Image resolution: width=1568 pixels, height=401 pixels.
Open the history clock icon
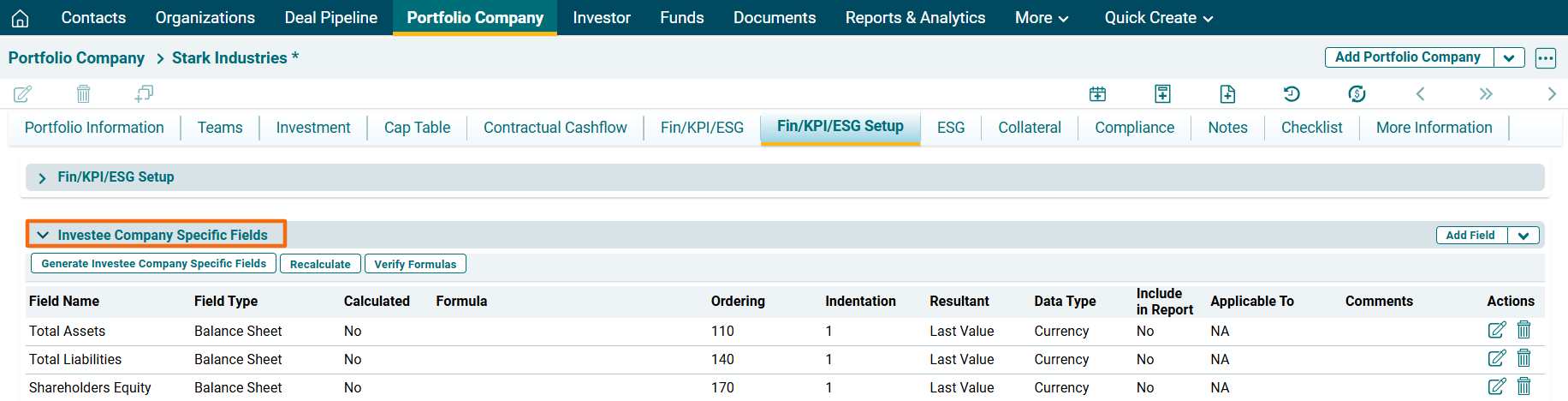point(1292,94)
